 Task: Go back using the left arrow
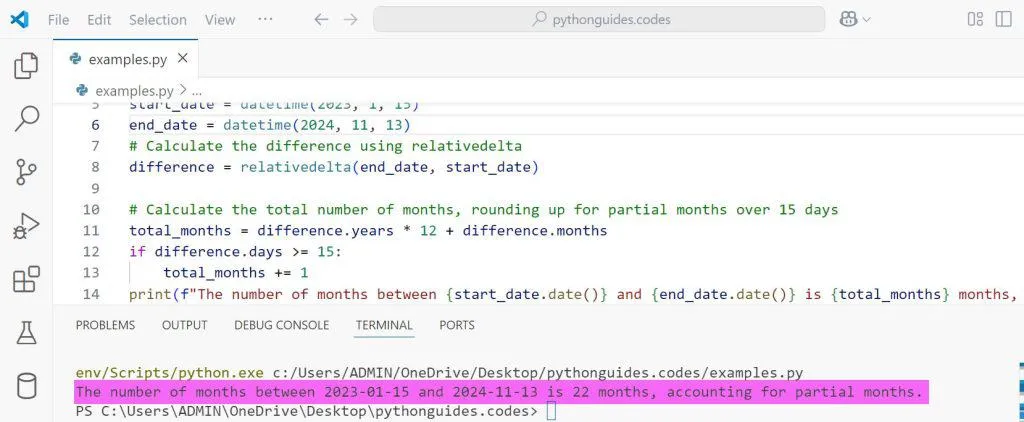point(320,19)
